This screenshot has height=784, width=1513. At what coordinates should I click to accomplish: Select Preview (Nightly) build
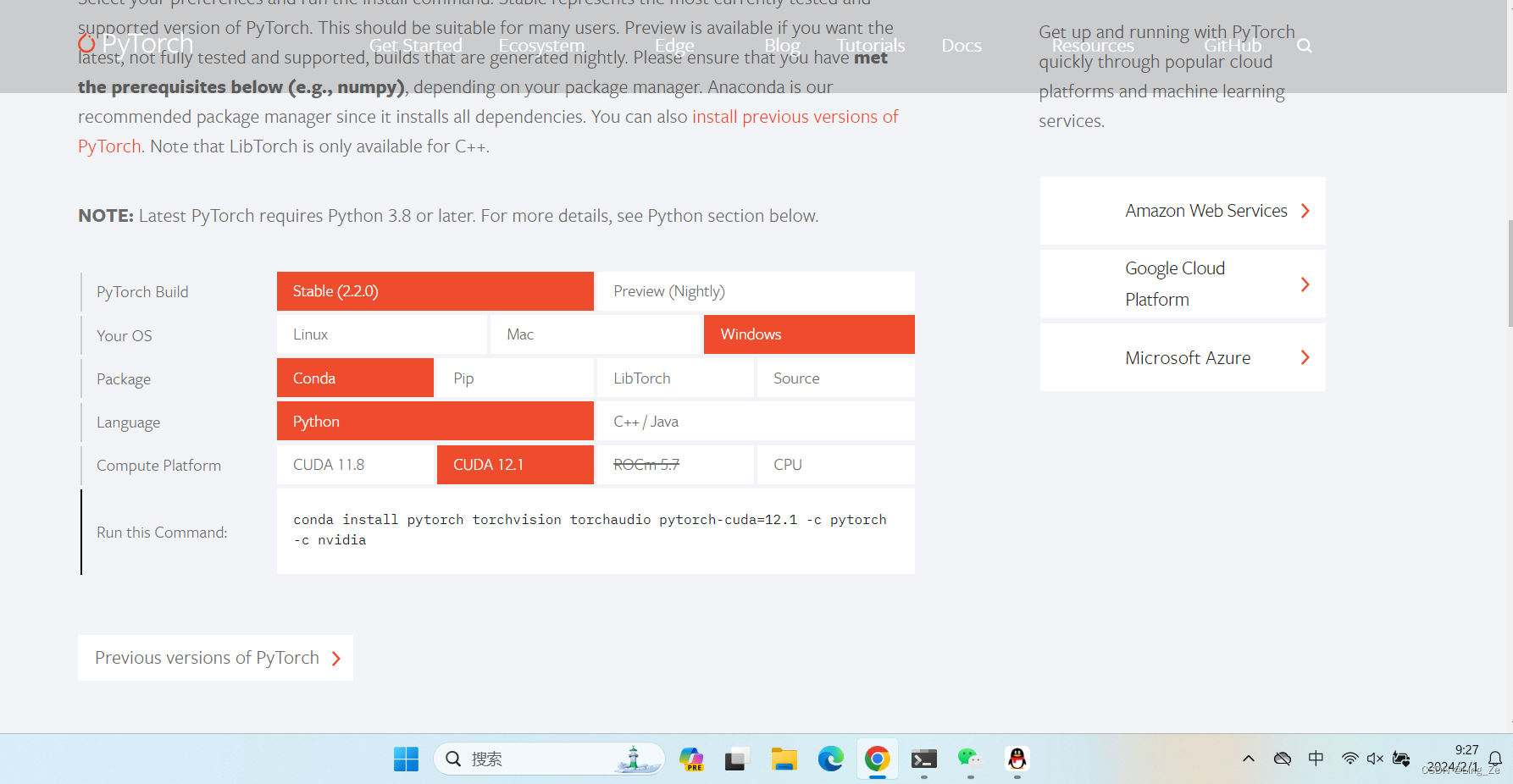pos(756,291)
